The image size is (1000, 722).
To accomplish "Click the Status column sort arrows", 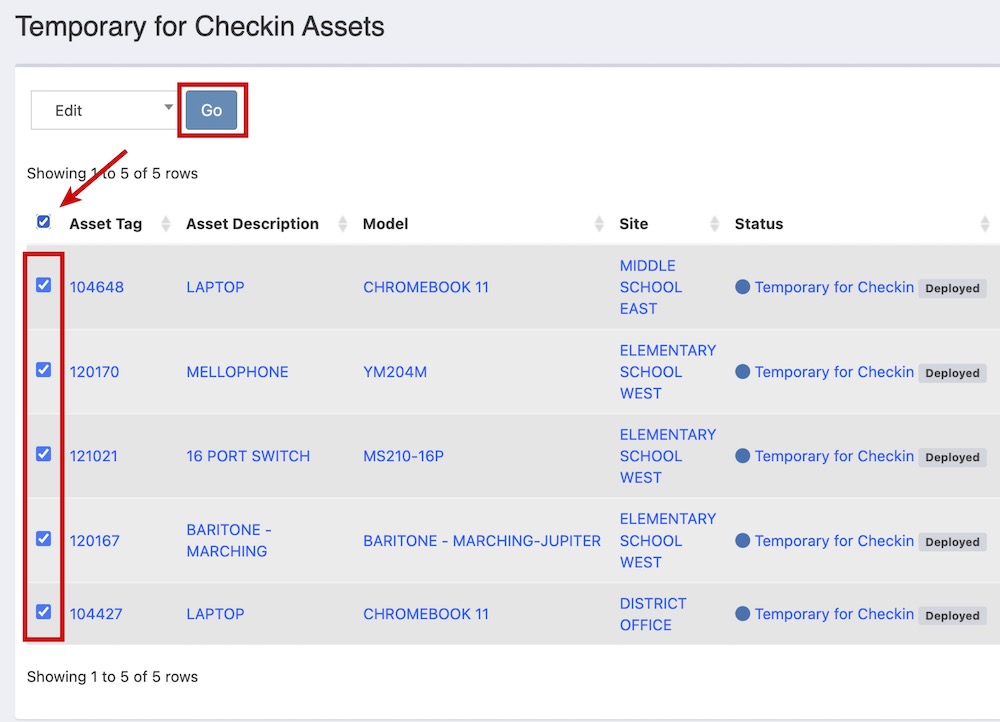I will [985, 224].
